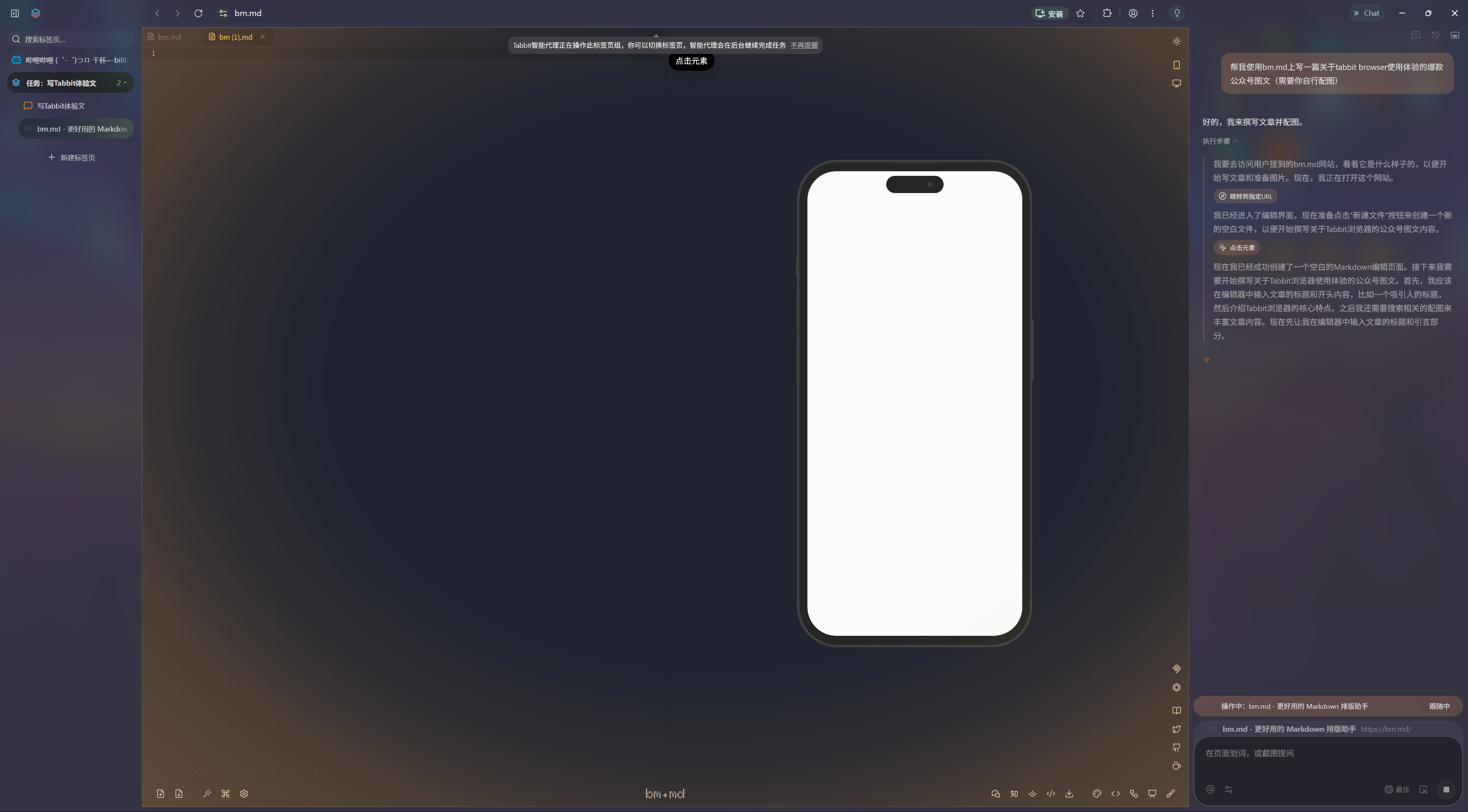
Task: Expand the Chat panel toggle at top right
Action: tap(1366, 13)
